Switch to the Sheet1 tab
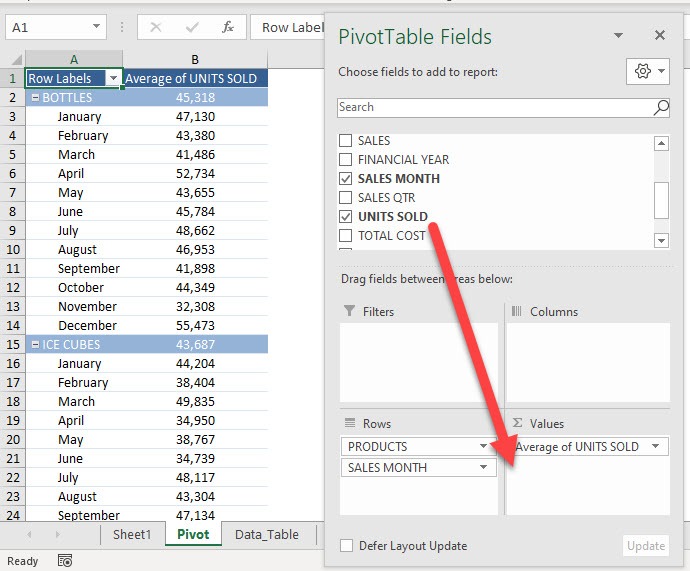The height and width of the screenshot is (571, 690). point(132,534)
